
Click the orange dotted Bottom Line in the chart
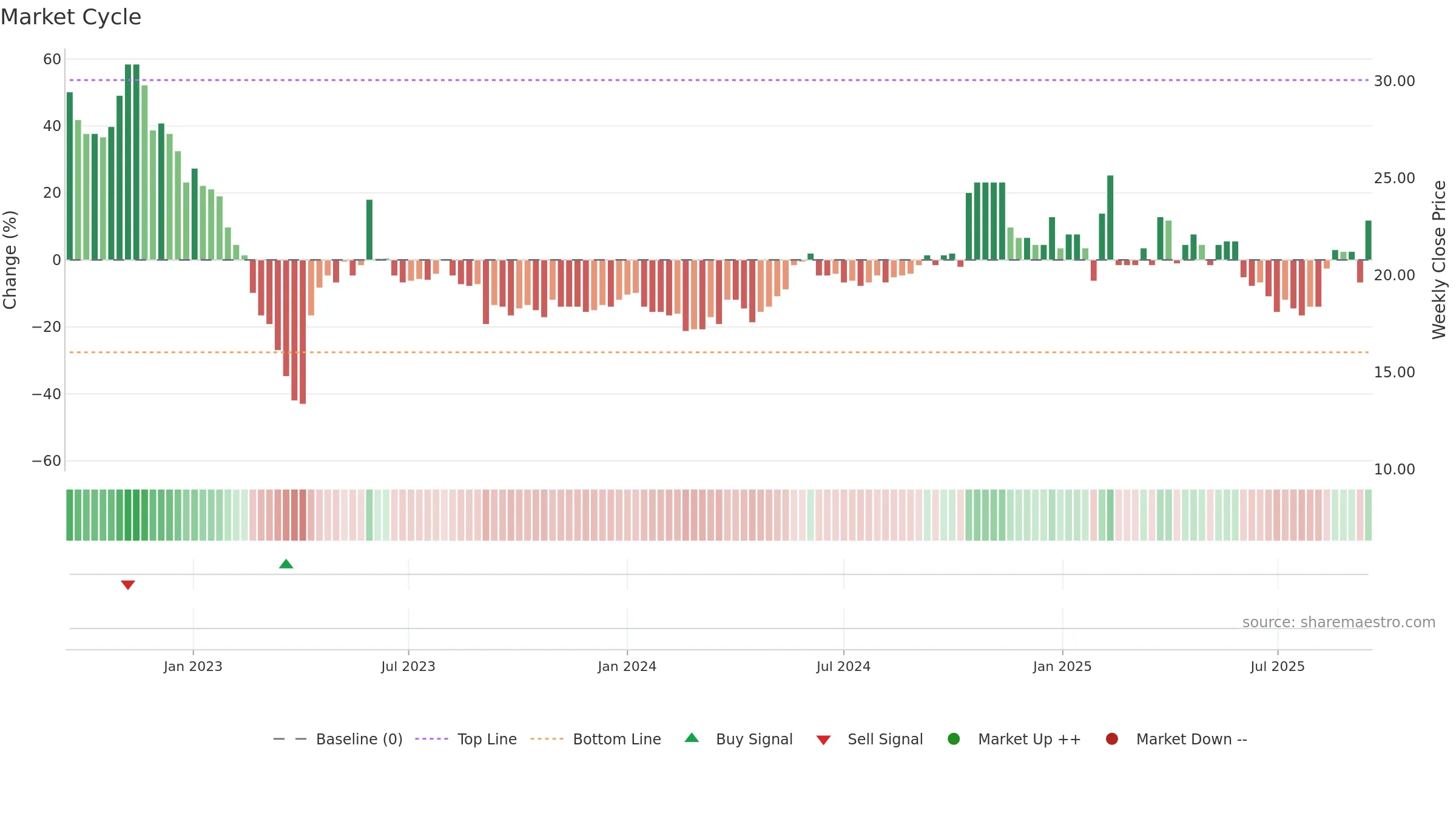[719, 352]
